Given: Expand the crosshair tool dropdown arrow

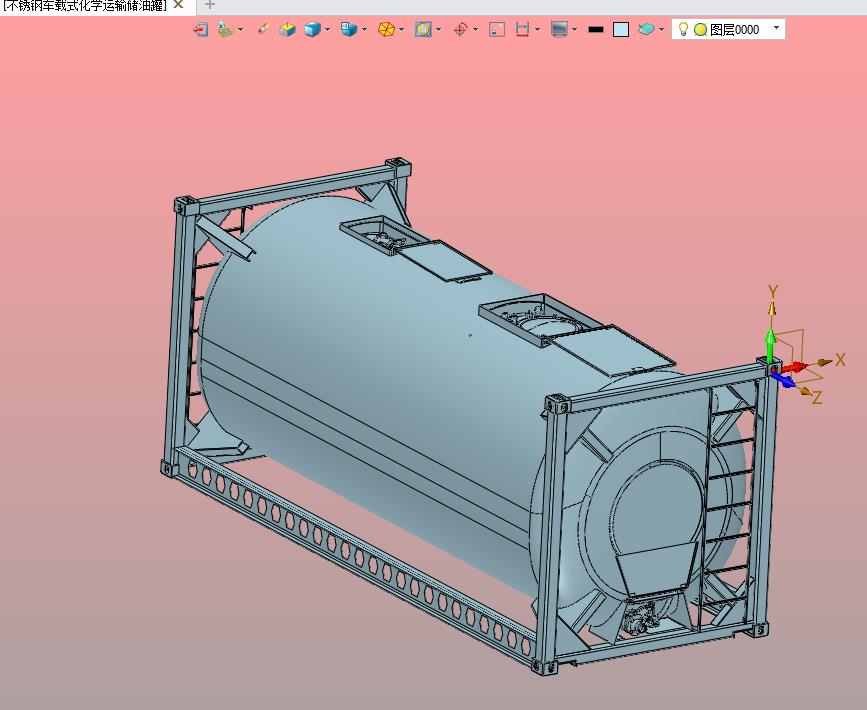Looking at the screenshot, I should click(x=475, y=30).
